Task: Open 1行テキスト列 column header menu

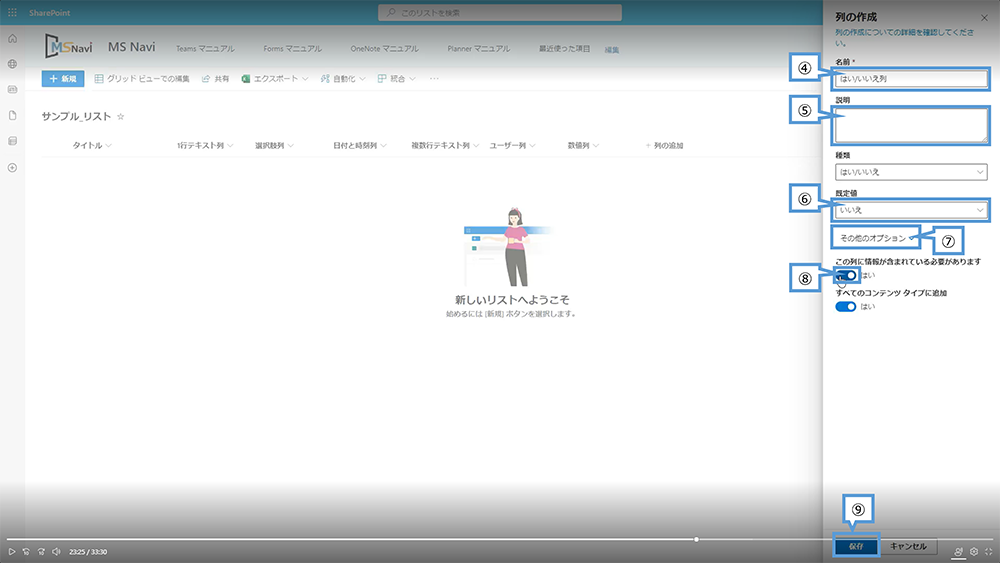Action: coord(205,145)
